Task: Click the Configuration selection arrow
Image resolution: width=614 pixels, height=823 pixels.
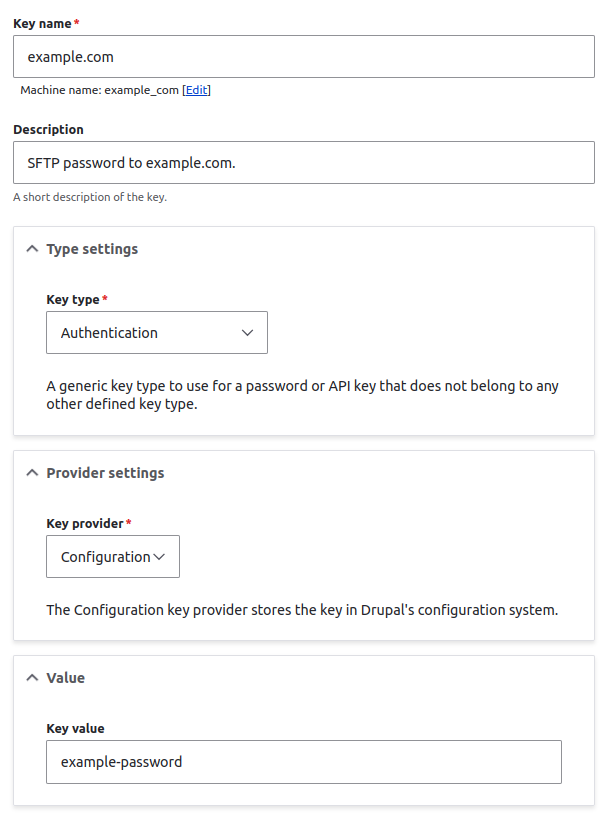Action: (x=160, y=556)
